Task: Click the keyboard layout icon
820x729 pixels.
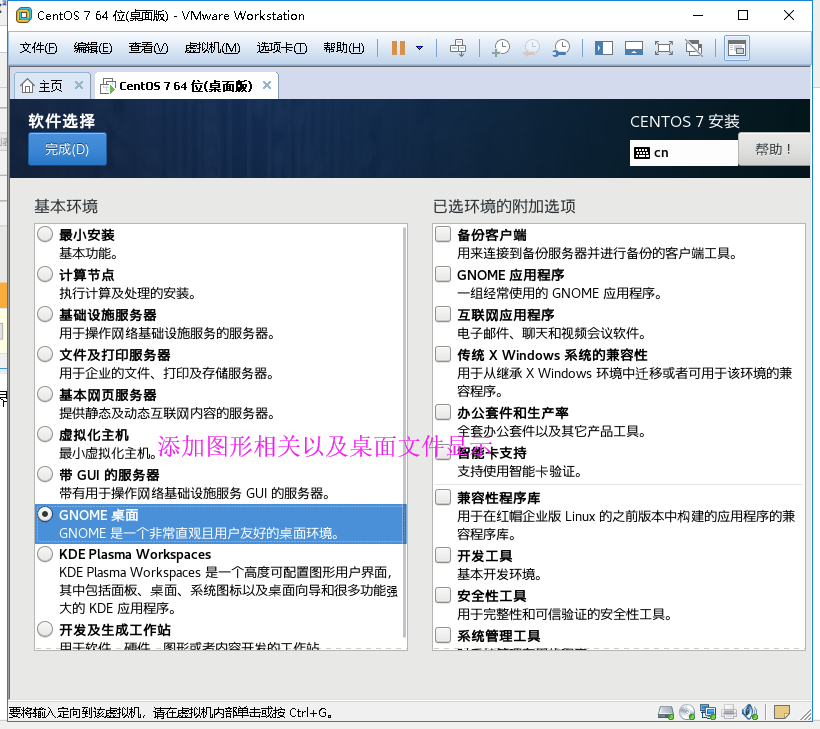Action: point(642,153)
